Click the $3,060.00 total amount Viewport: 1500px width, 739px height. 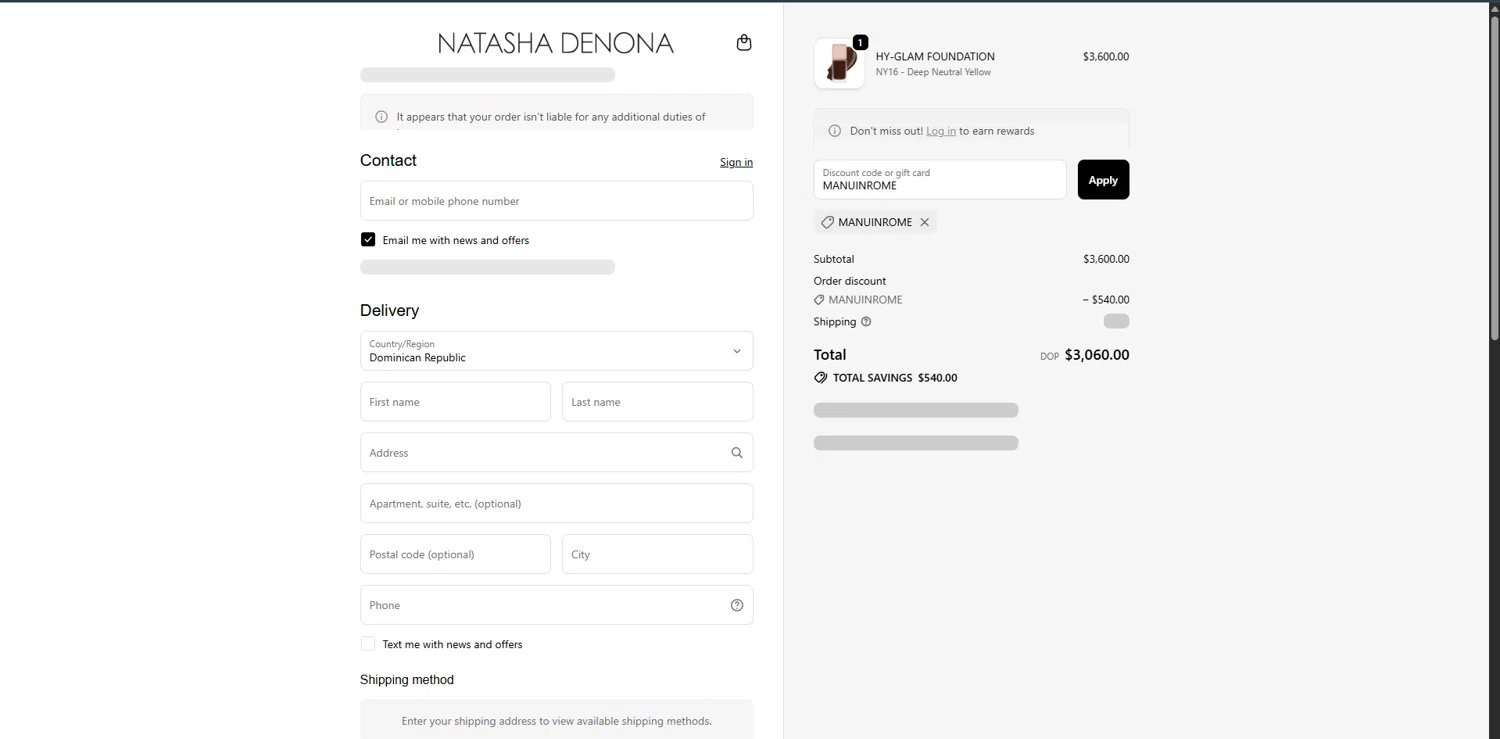click(1097, 355)
